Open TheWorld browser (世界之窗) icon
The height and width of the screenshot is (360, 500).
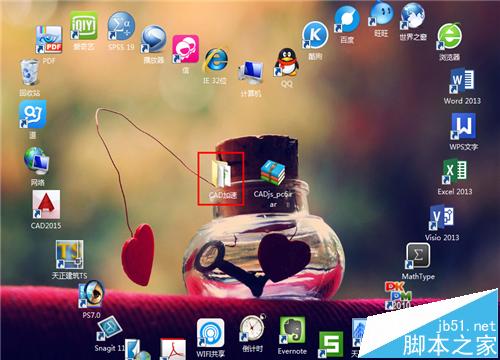[x=413, y=16]
